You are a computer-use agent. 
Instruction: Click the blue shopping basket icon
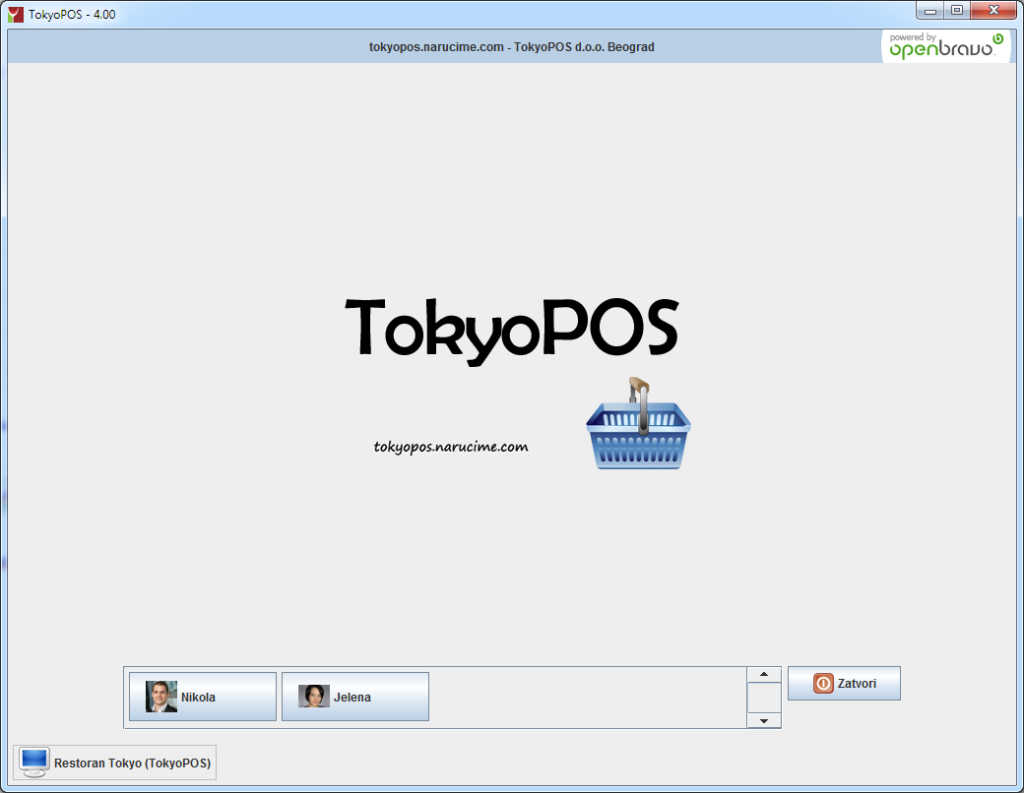[x=638, y=423]
